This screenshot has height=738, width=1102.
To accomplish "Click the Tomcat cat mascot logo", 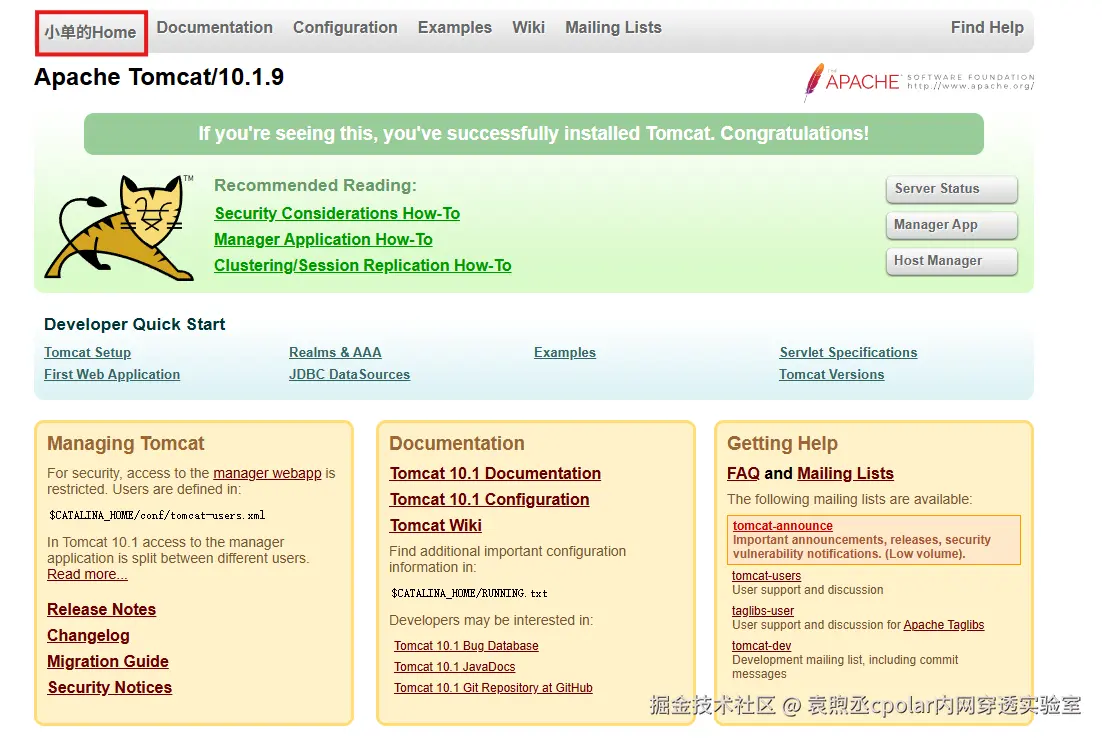I will [119, 228].
